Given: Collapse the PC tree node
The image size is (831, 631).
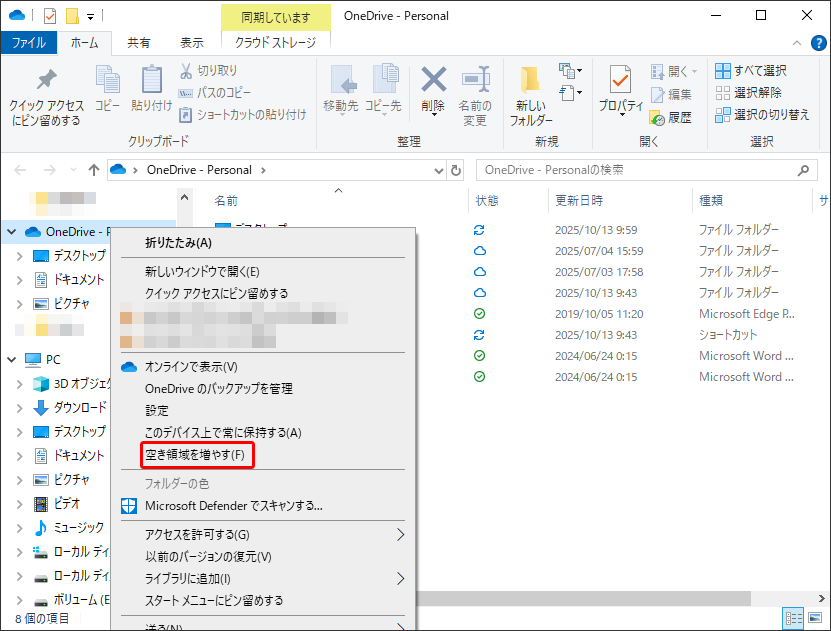Looking at the screenshot, I should point(12,360).
